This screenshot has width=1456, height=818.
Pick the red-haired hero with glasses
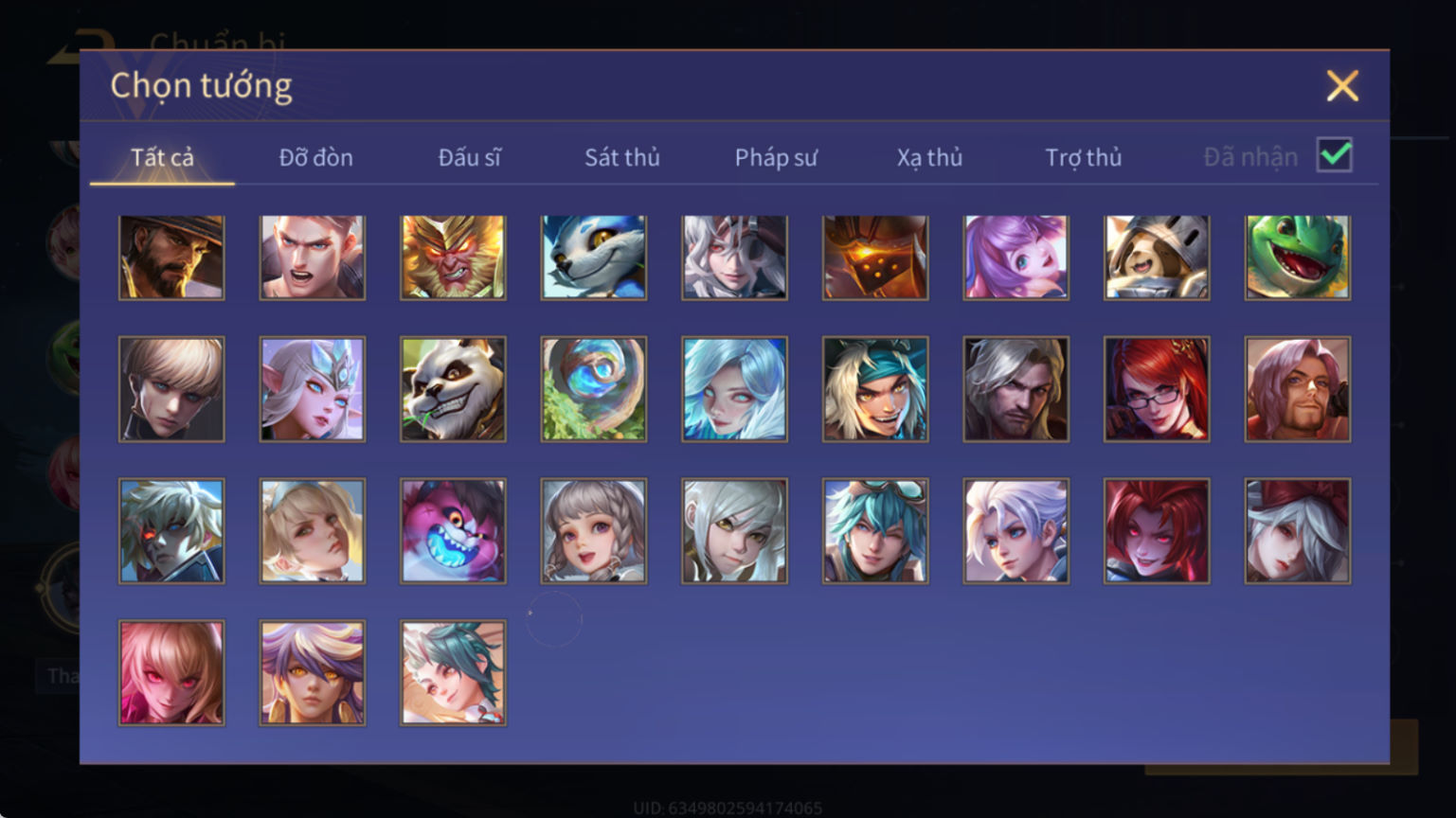pos(1157,389)
